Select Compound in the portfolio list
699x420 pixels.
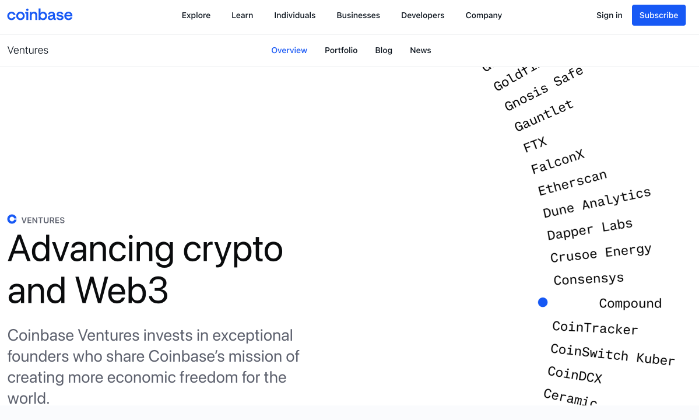(630, 303)
